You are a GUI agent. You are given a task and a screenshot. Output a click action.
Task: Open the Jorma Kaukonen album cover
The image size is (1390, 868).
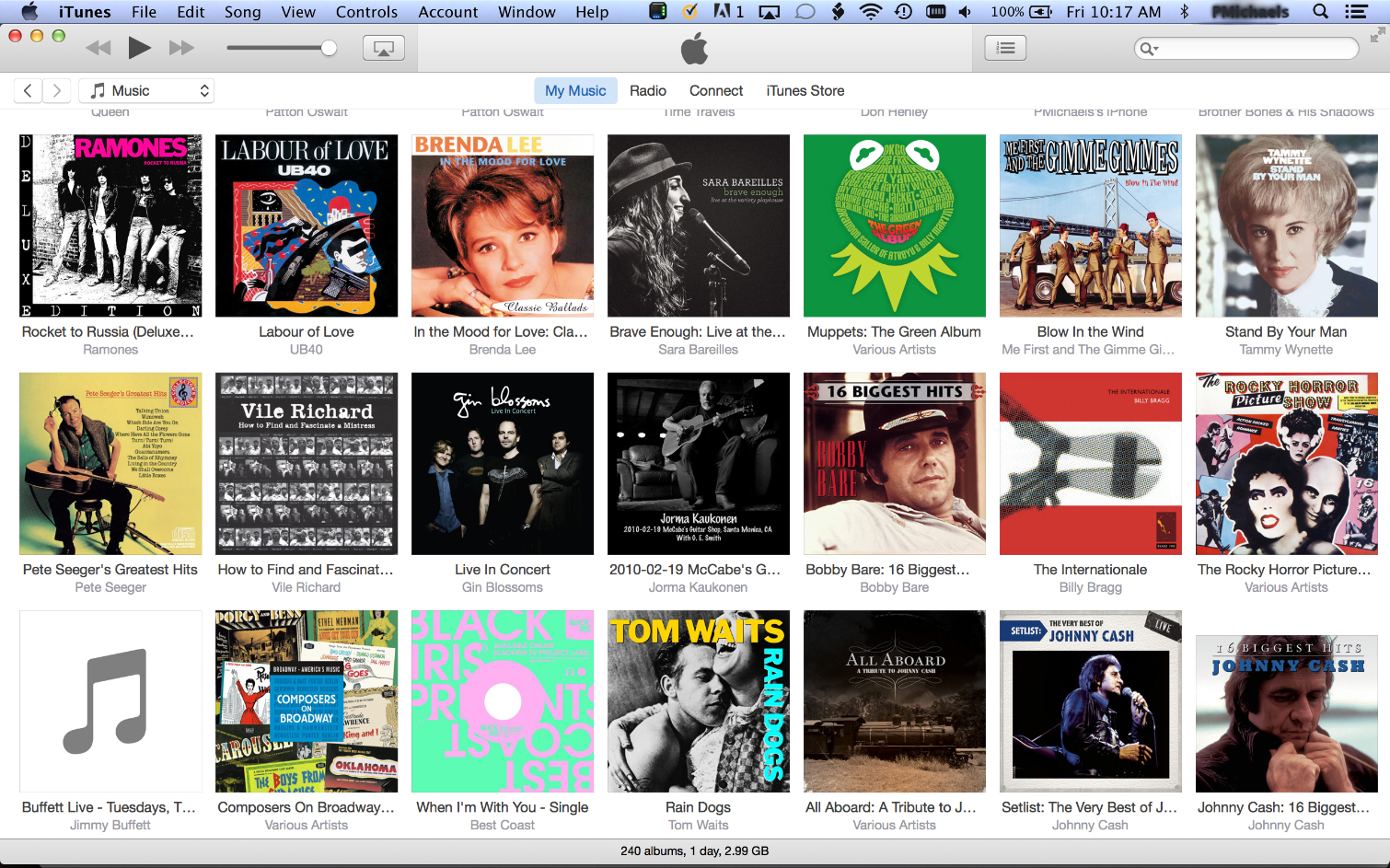[699, 463]
